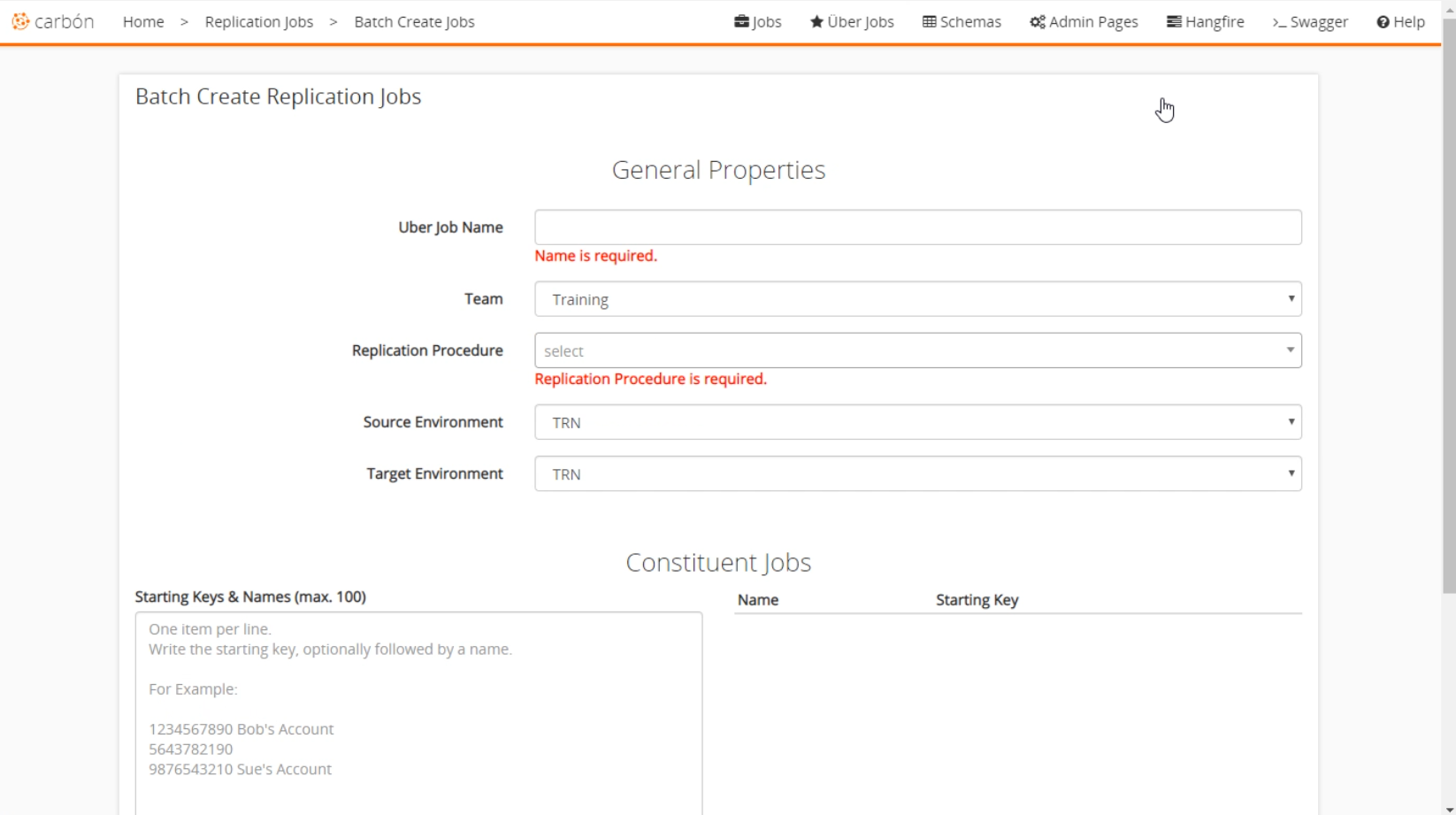Click the scrollbar down arrow
Screen dimensions: 1456x815
click(x=1449, y=809)
